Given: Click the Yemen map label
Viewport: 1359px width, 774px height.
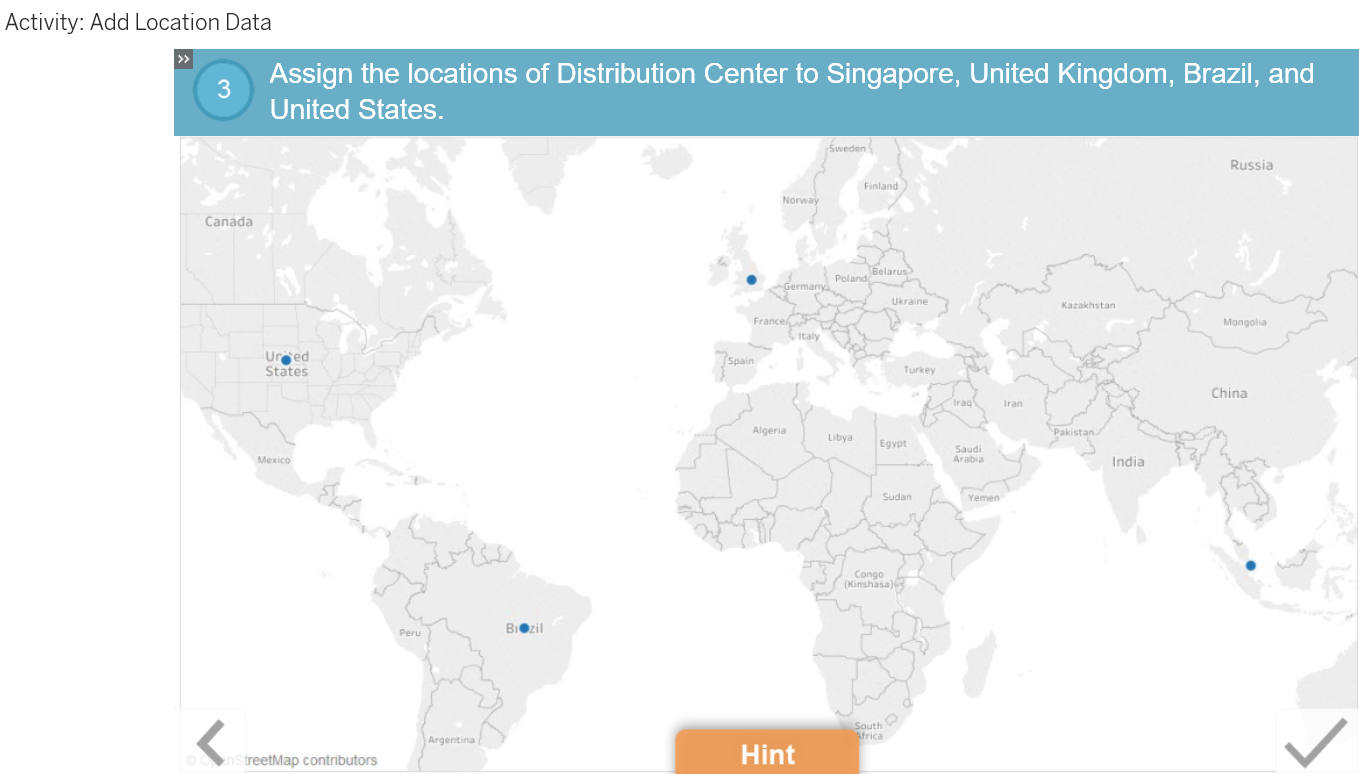Looking at the screenshot, I should click(983, 497).
